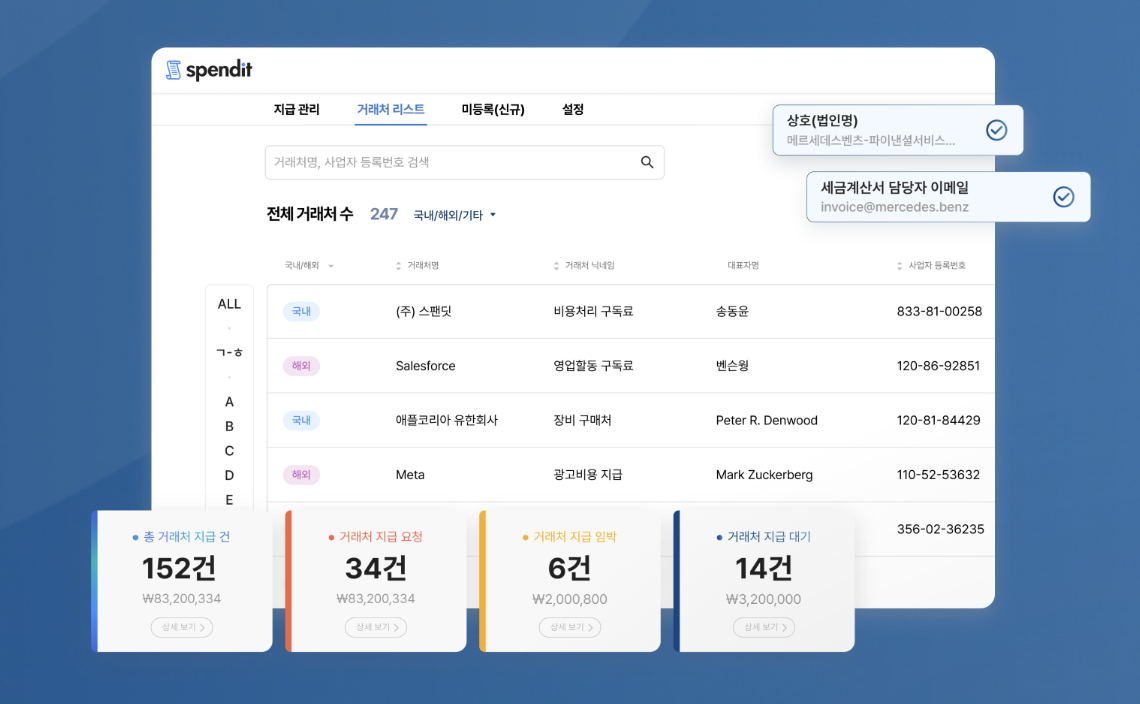The height and width of the screenshot is (704, 1140).
Task: Filter by letter C in index
Action: (x=229, y=451)
